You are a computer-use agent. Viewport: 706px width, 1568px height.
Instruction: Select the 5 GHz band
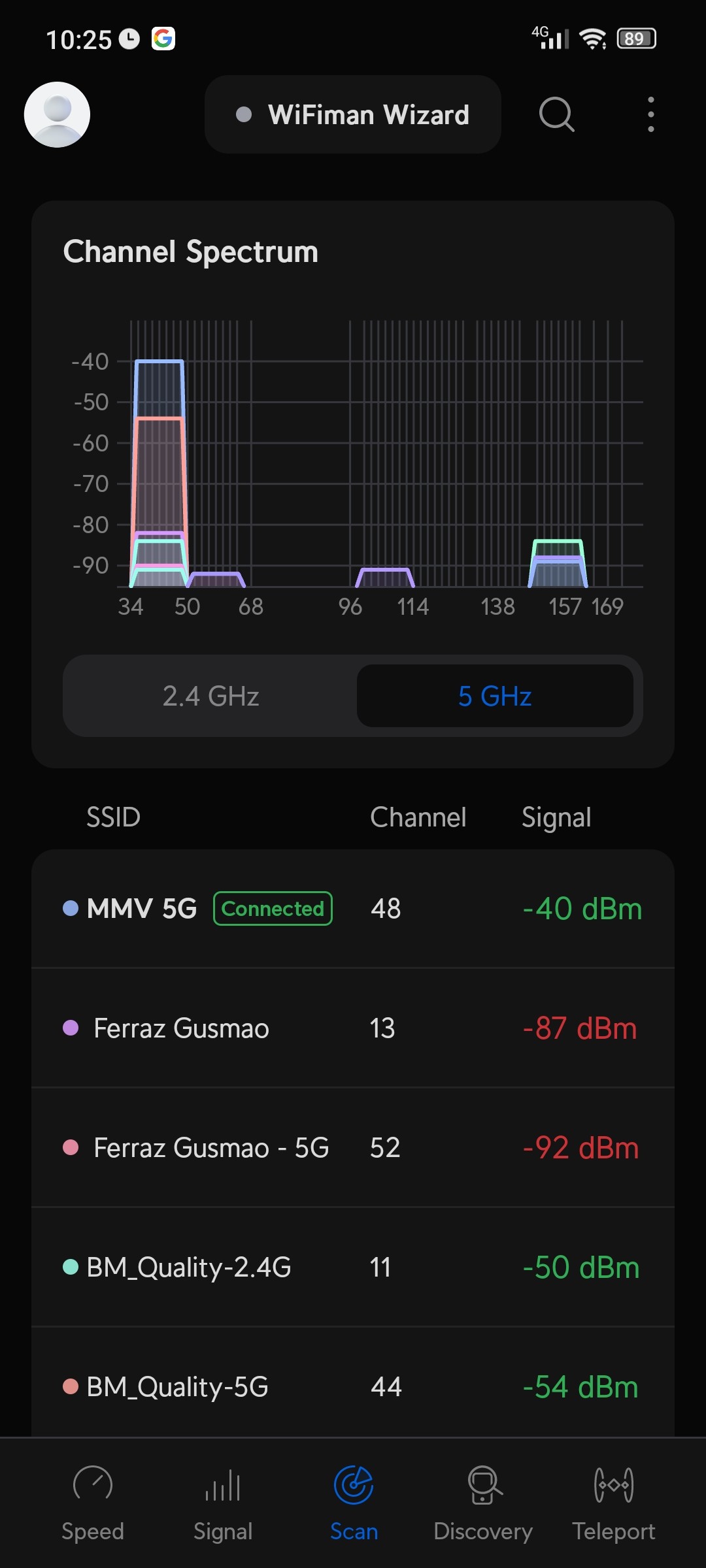click(495, 696)
